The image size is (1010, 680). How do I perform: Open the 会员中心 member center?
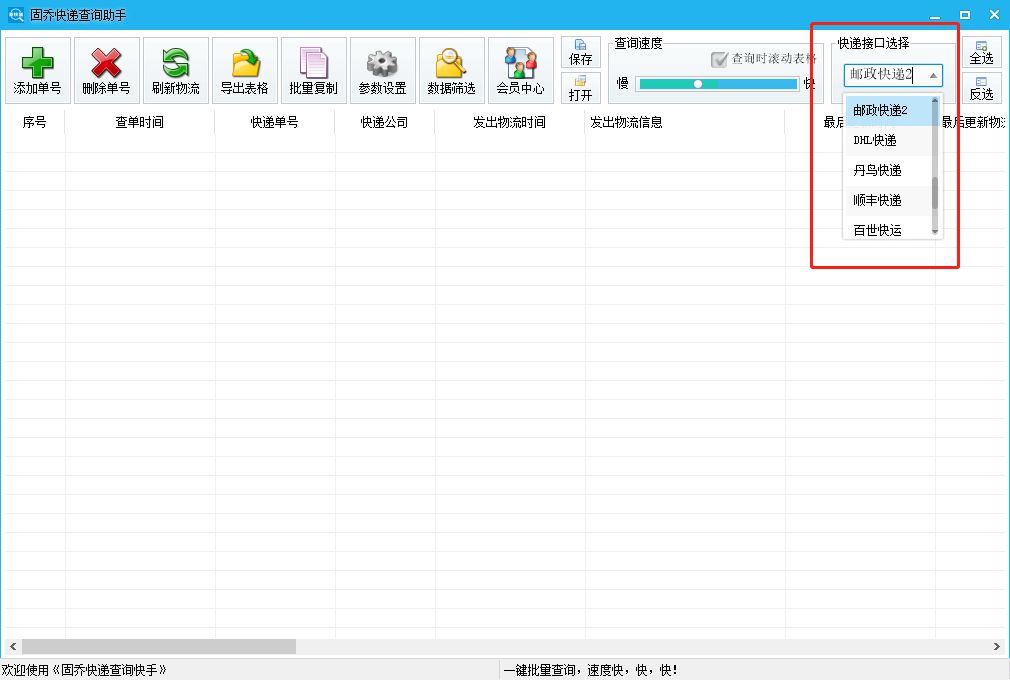tap(520, 70)
